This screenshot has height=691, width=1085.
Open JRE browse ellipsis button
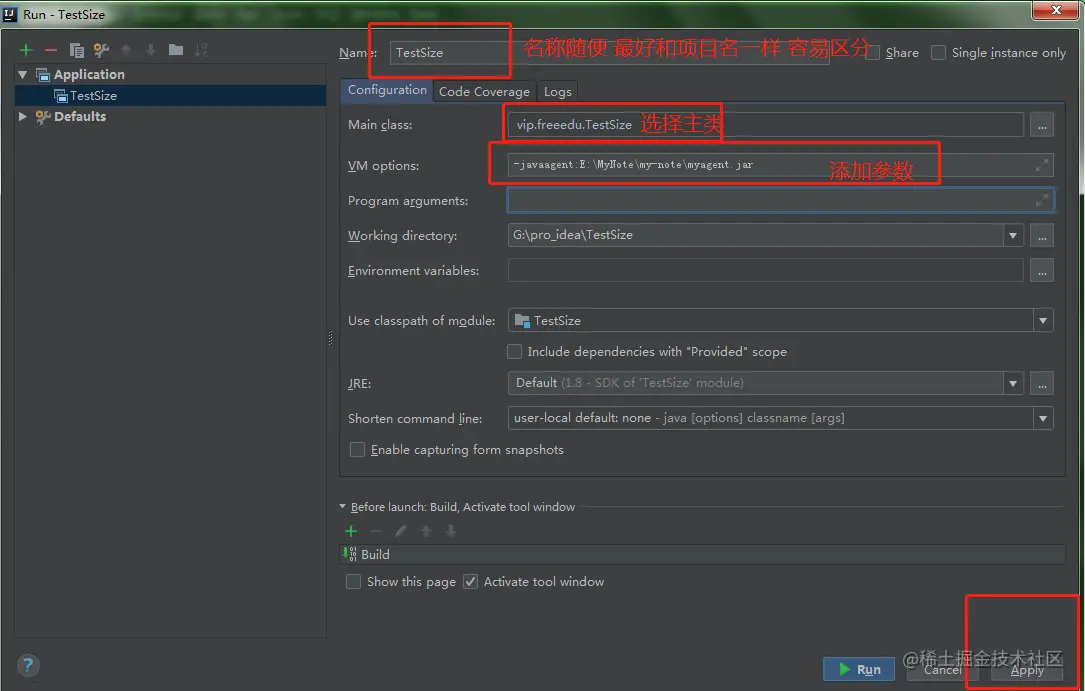click(1041, 383)
